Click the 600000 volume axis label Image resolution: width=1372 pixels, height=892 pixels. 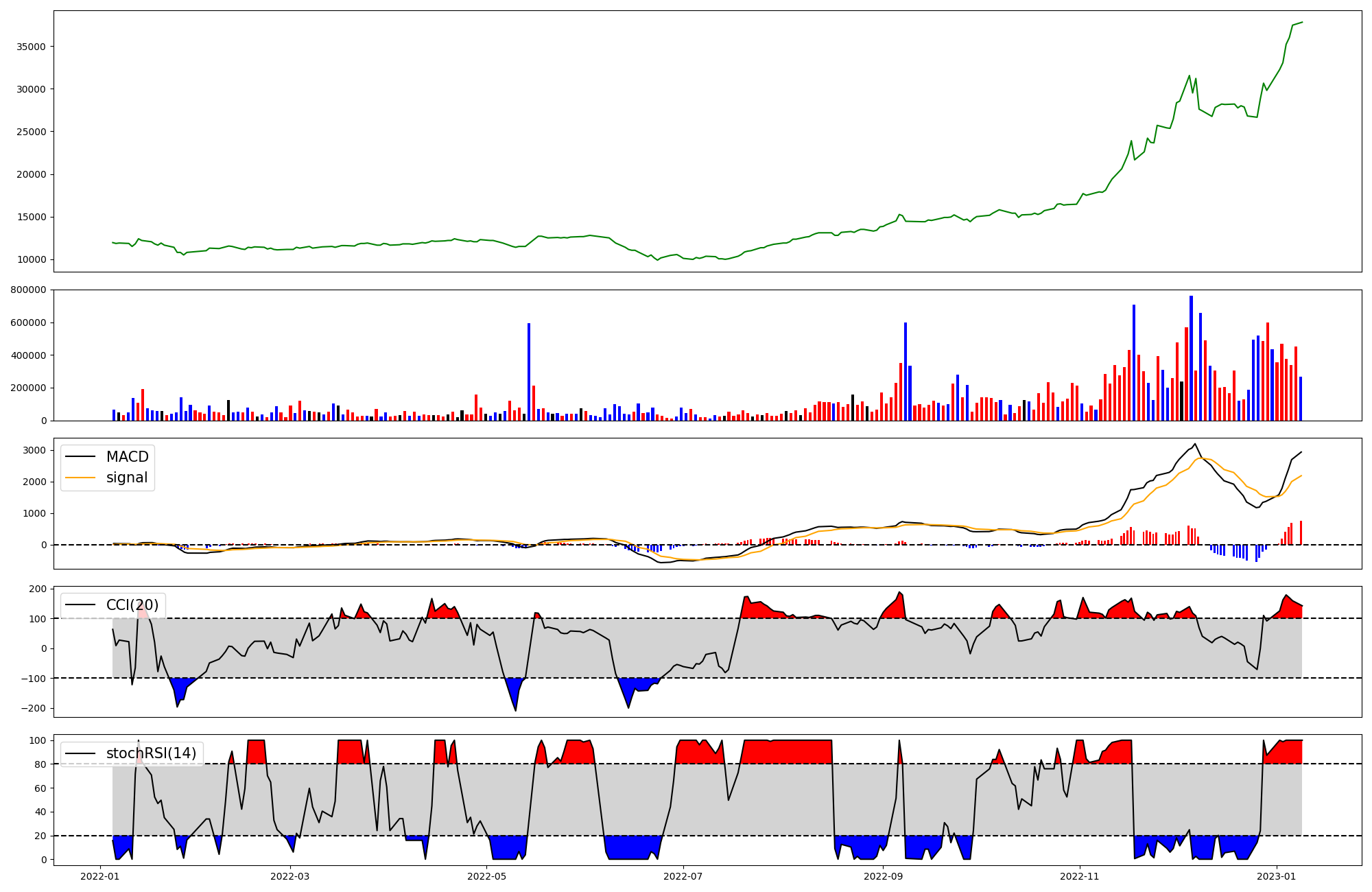click(x=29, y=322)
